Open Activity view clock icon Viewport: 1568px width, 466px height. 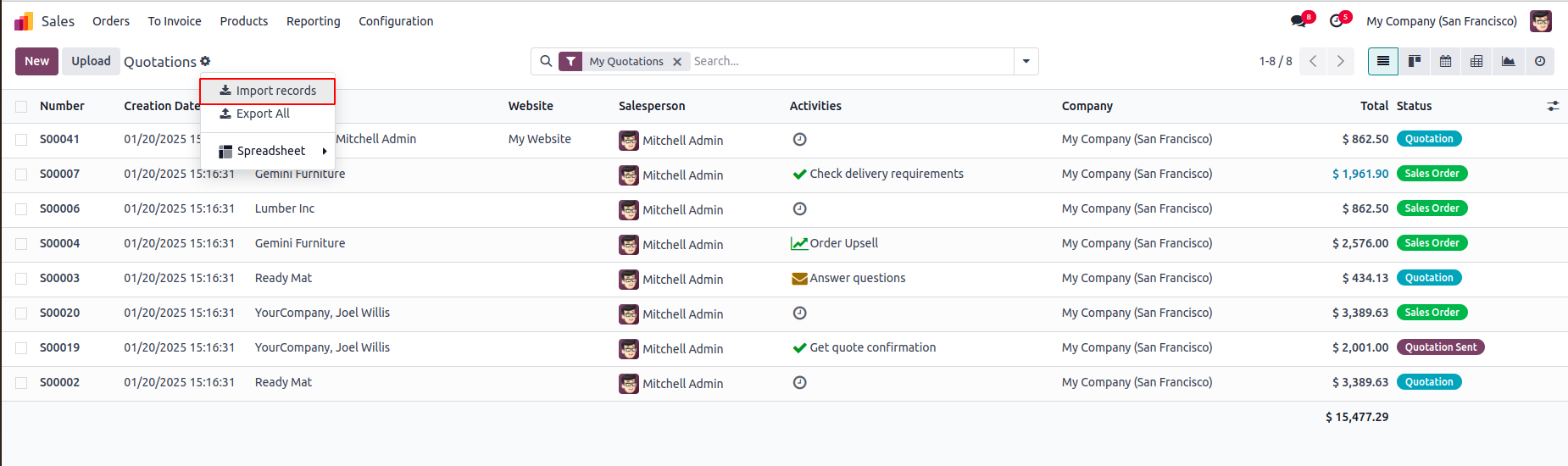coord(1539,61)
